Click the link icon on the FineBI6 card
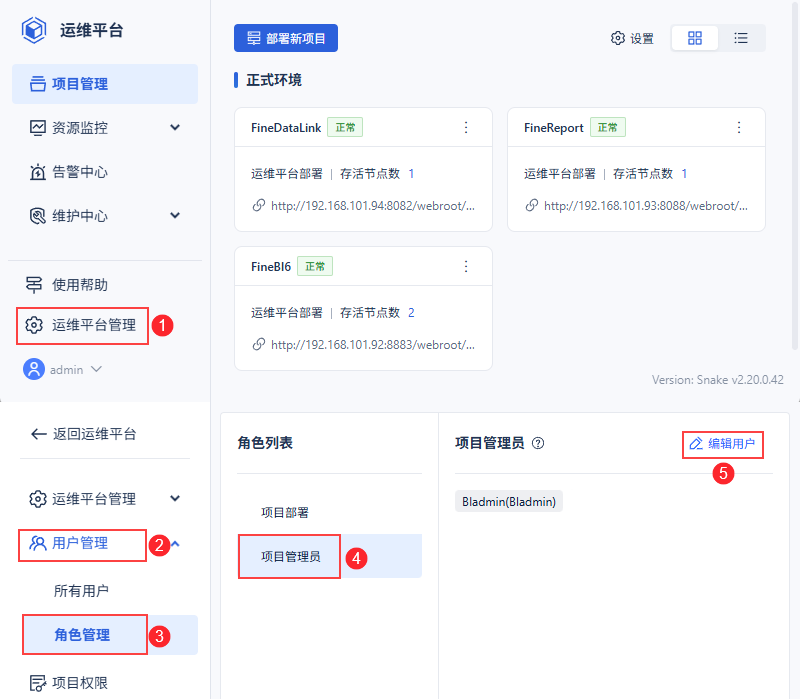The width and height of the screenshot is (800, 699). click(x=259, y=344)
